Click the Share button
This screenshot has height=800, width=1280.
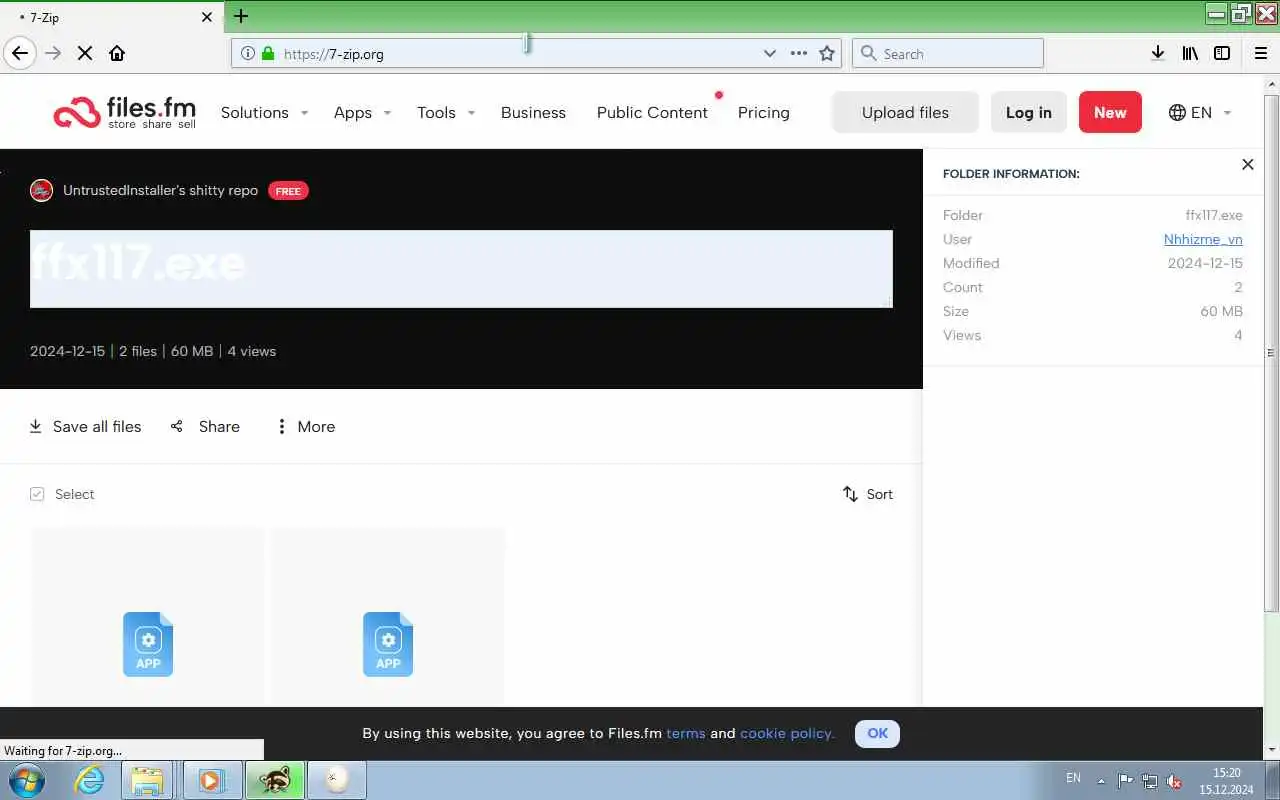[x=205, y=426]
